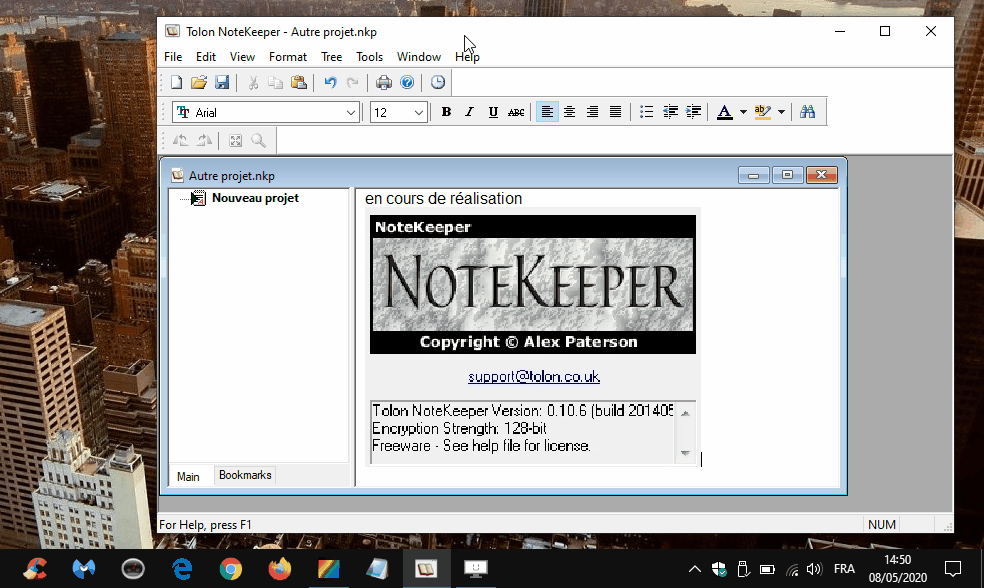The image size is (984, 588).
Task: Decrease paragraph indent
Action: (670, 112)
